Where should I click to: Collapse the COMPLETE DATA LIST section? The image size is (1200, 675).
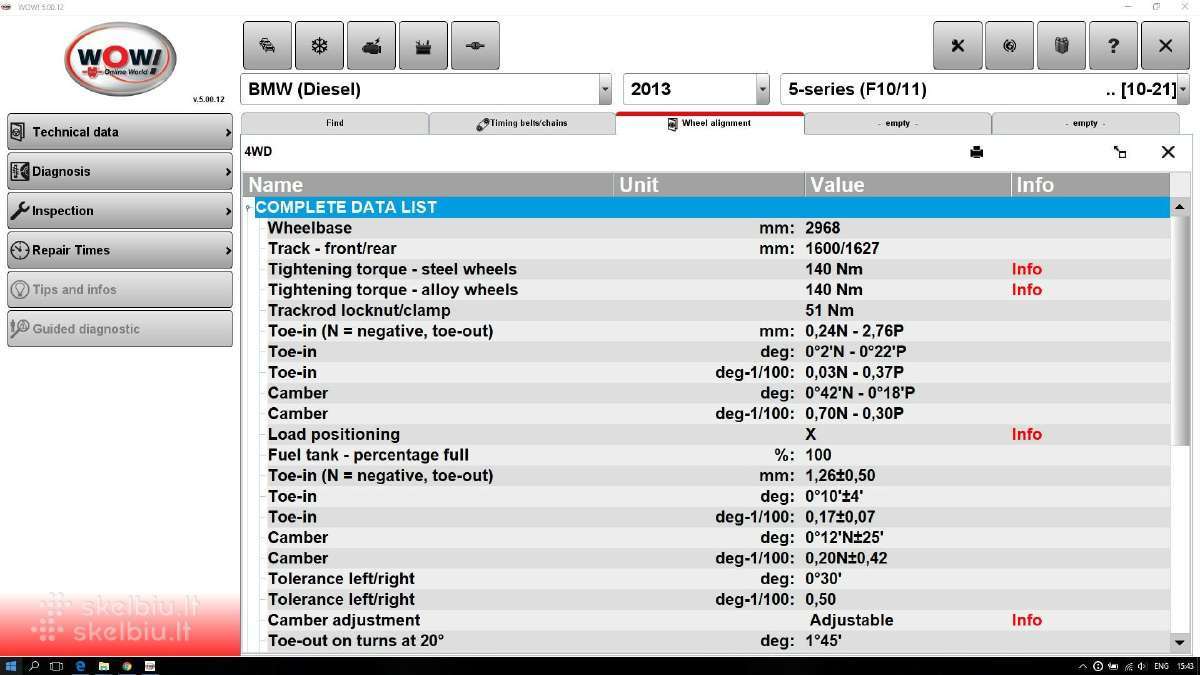(x=249, y=207)
